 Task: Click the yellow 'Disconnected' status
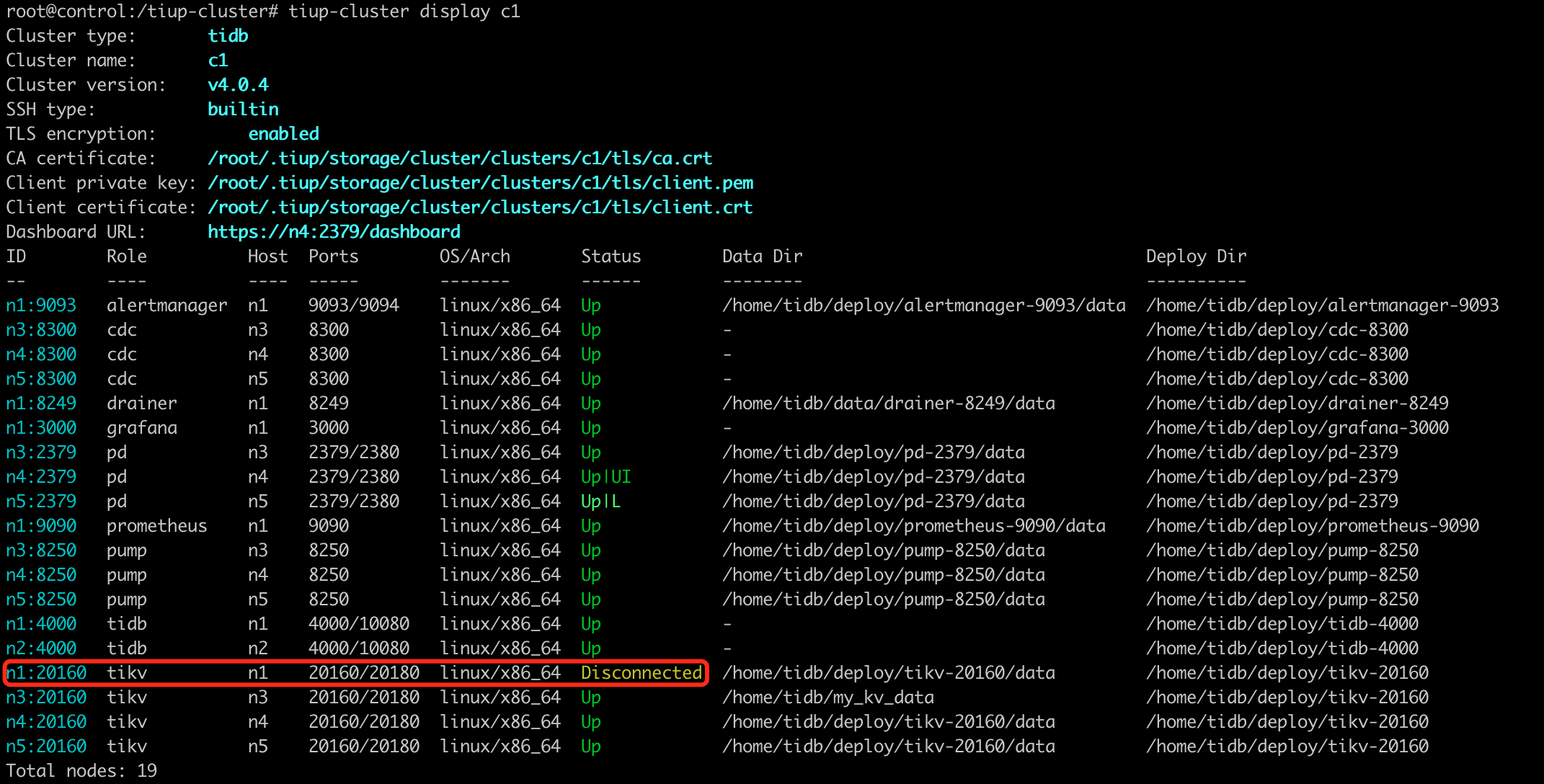pyautogui.click(x=642, y=673)
